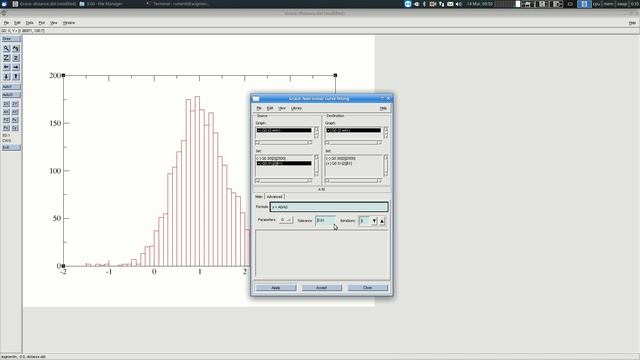Click the ZY toolbar button
Screen dimensions: 640x360
coord(15,104)
